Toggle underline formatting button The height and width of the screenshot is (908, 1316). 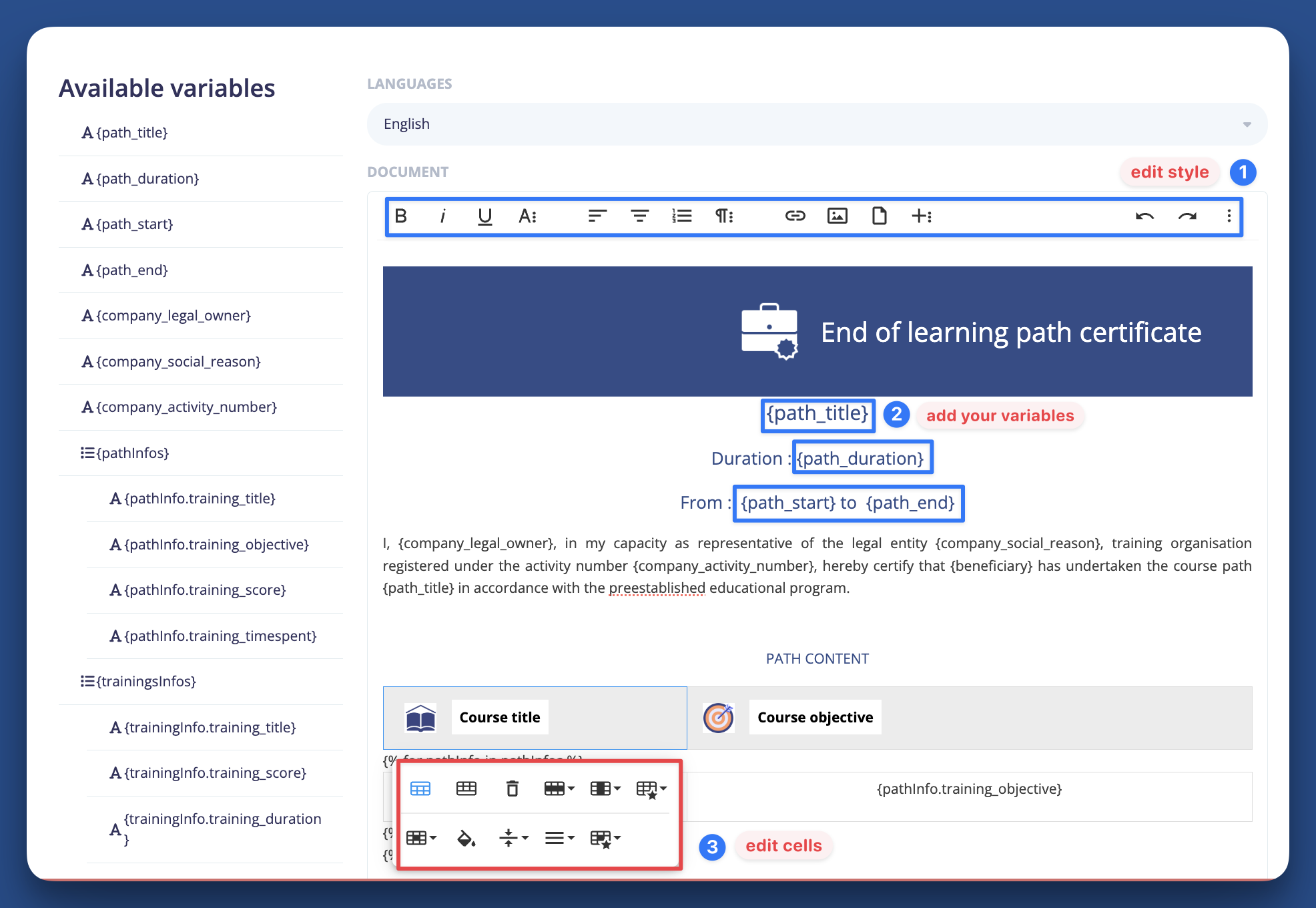point(485,216)
